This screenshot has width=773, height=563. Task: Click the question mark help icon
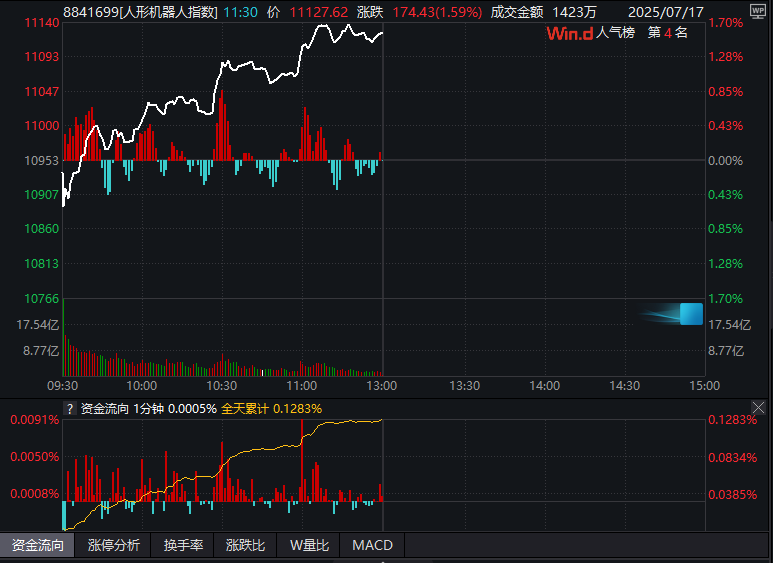pos(69,408)
